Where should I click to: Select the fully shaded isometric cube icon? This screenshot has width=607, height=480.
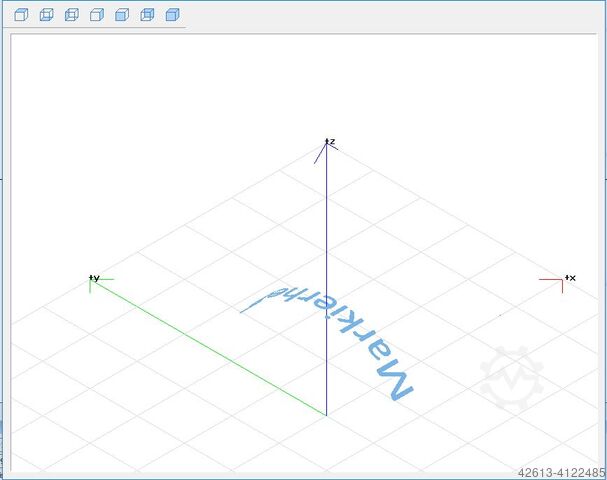172,15
